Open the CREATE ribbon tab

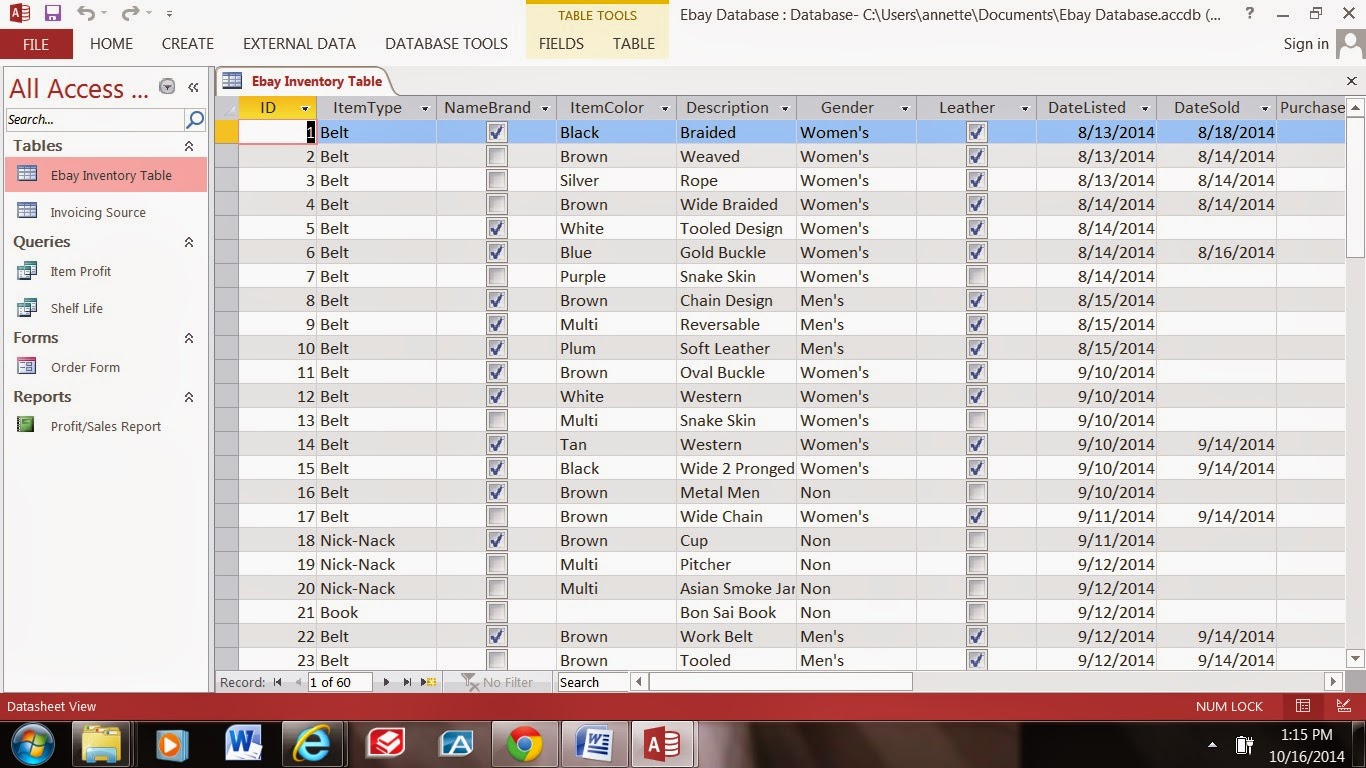coord(187,44)
